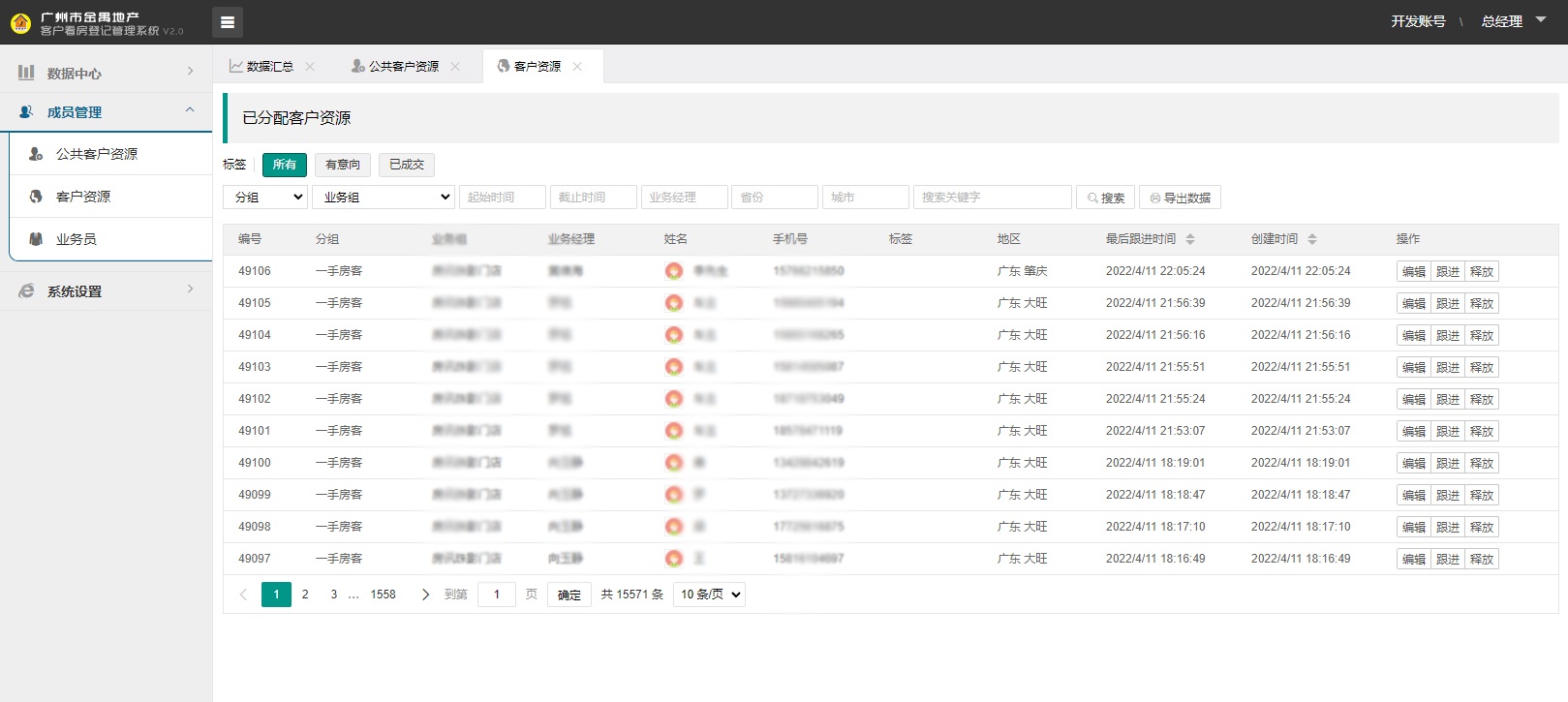Viewport: 1568px width, 702px height.
Task: Focus the 截止时间 date field
Action: (x=594, y=198)
